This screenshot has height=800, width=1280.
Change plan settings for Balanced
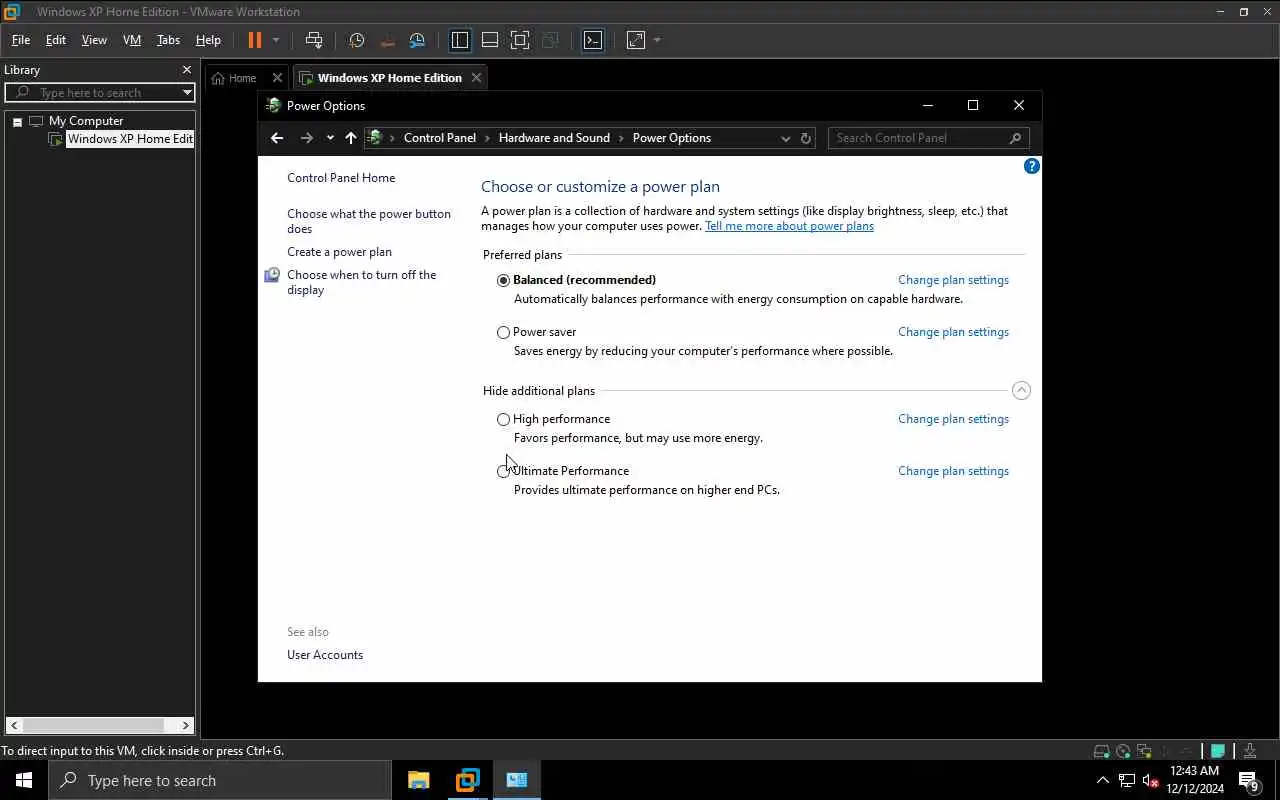coord(953,280)
